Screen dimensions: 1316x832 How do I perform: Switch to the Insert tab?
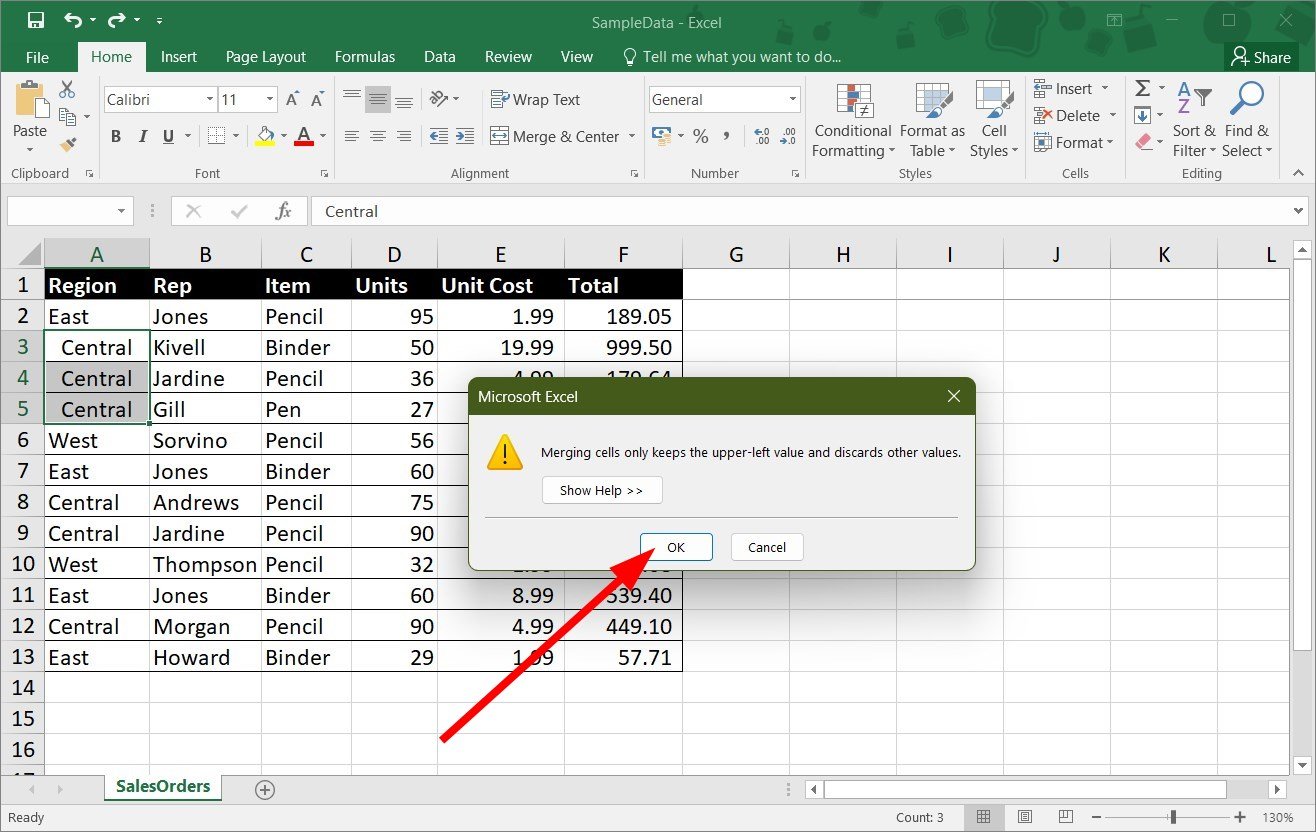[179, 57]
